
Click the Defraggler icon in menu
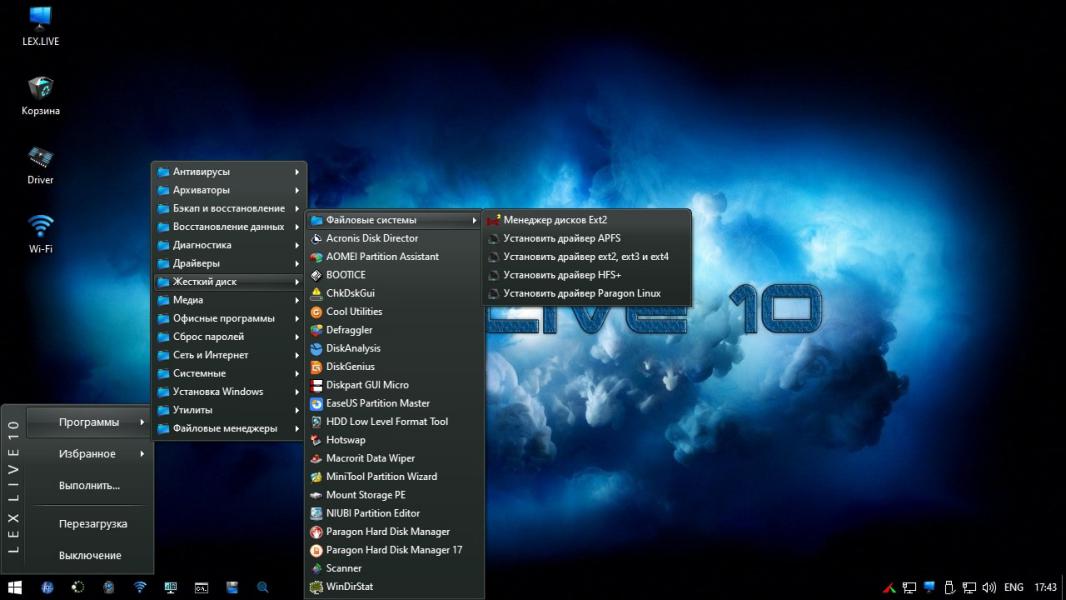tap(317, 330)
